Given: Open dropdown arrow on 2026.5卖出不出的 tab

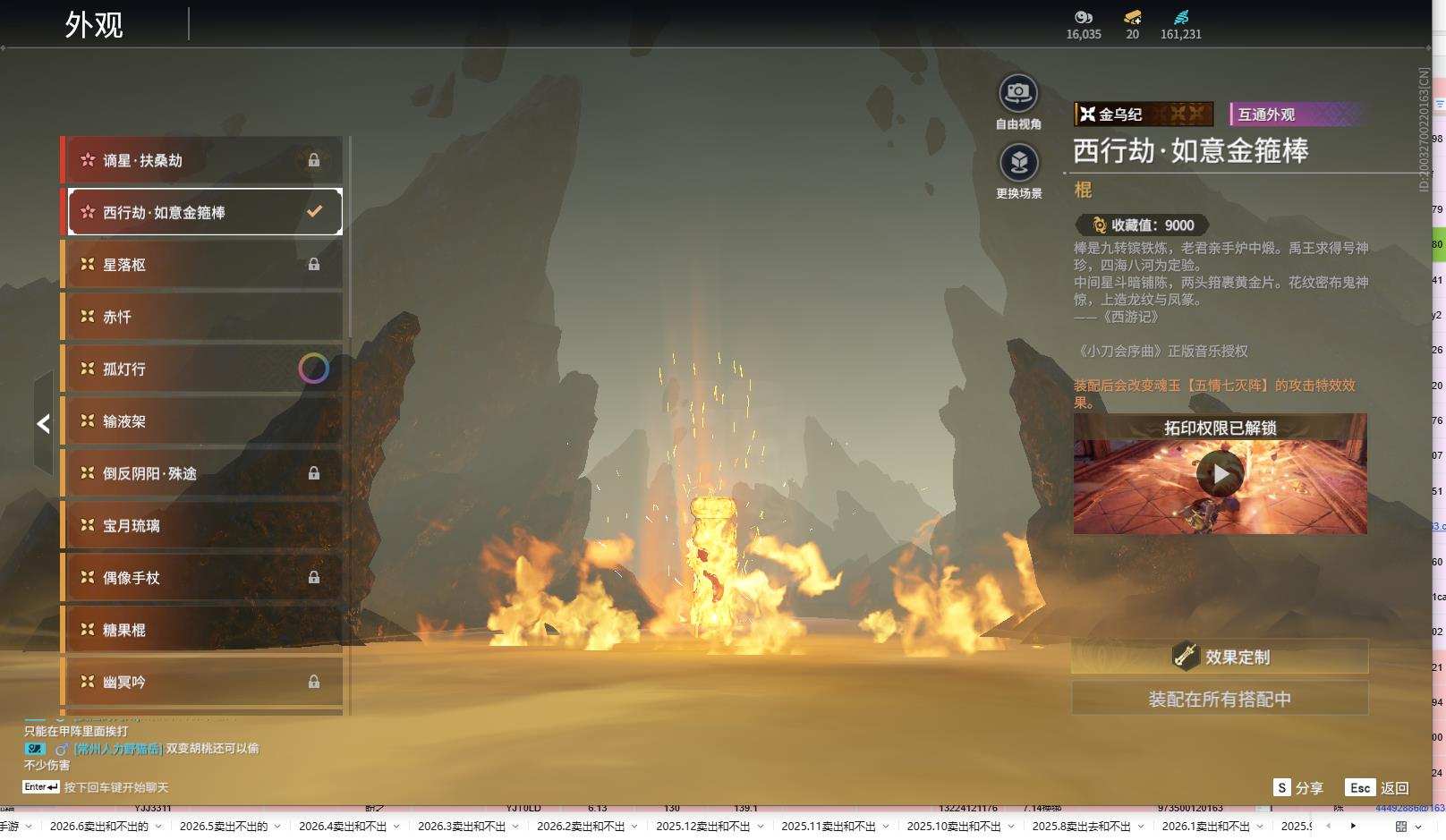Looking at the screenshot, I should coord(277,826).
